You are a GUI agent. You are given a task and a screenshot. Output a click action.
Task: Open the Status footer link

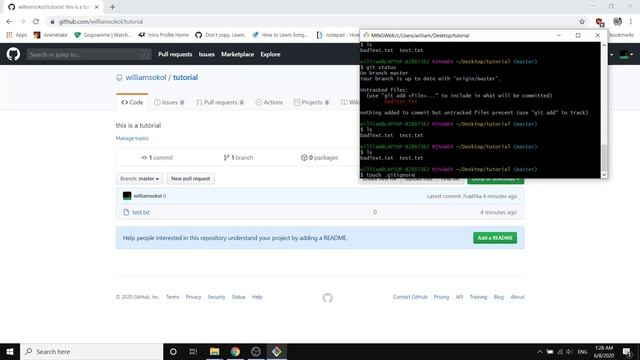[238, 297]
